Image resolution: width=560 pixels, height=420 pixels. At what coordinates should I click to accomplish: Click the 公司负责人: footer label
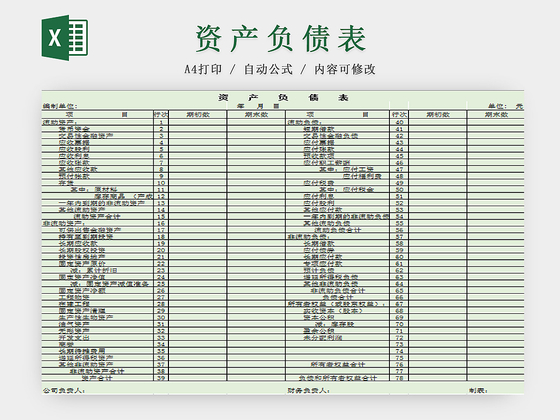(x=64, y=390)
